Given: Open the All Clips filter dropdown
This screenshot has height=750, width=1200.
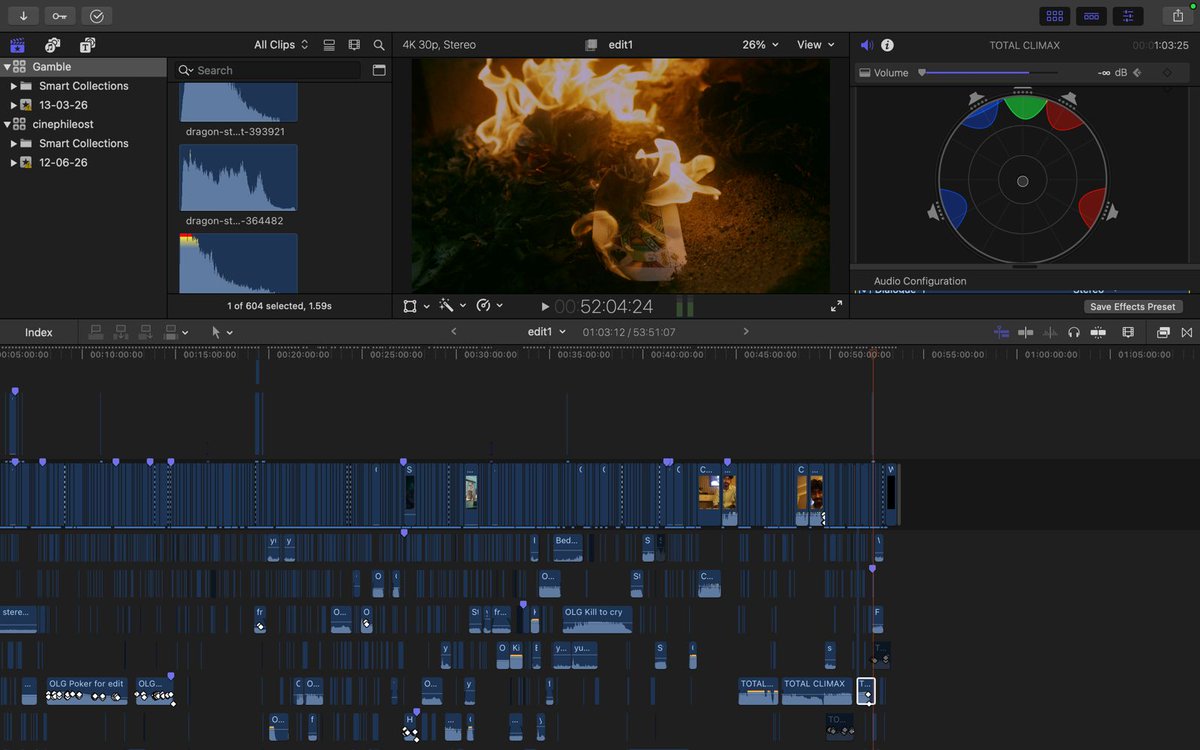Looking at the screenshot, I should coord(281,45).
